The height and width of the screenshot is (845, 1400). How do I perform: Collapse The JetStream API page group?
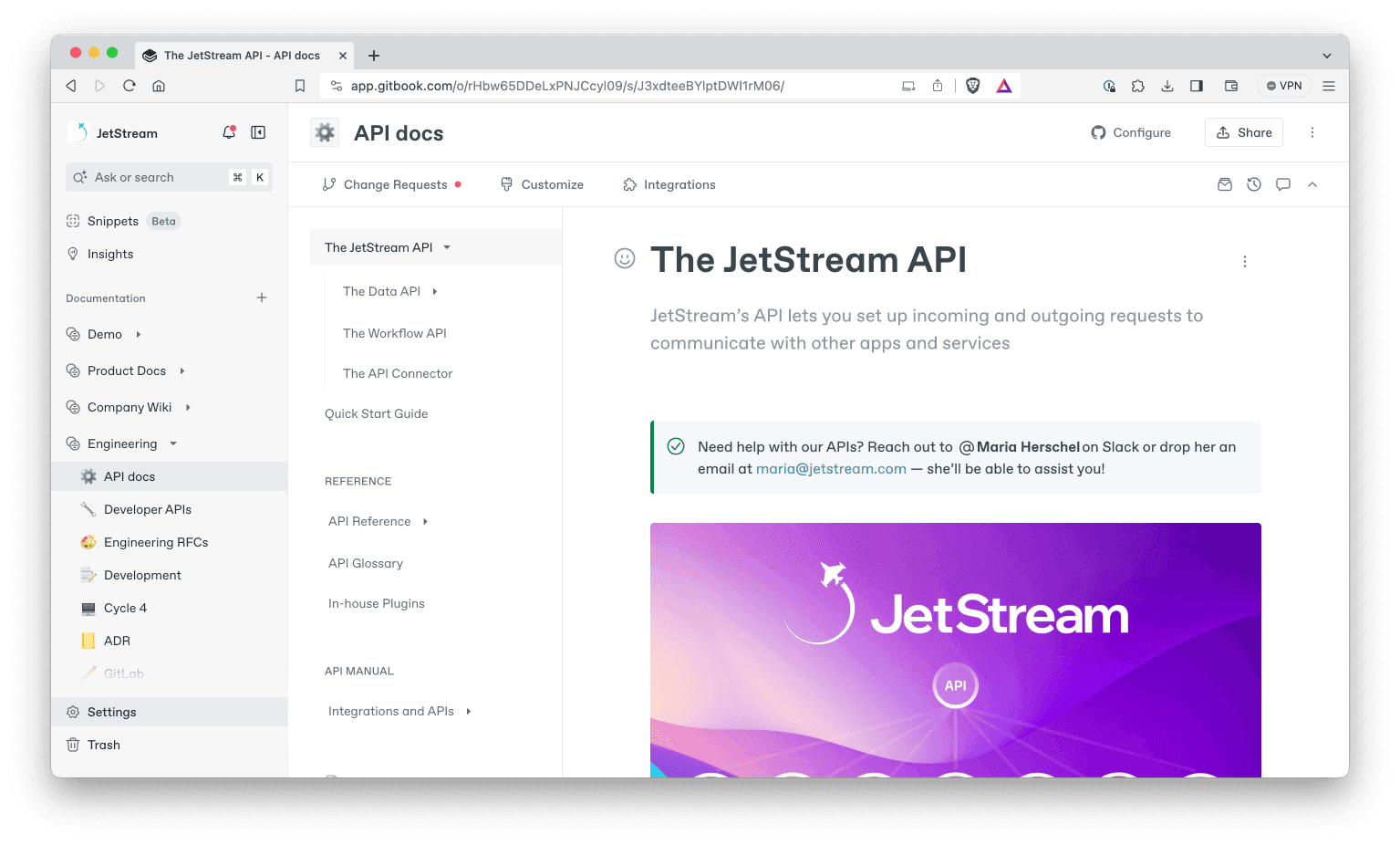[447, 247]
